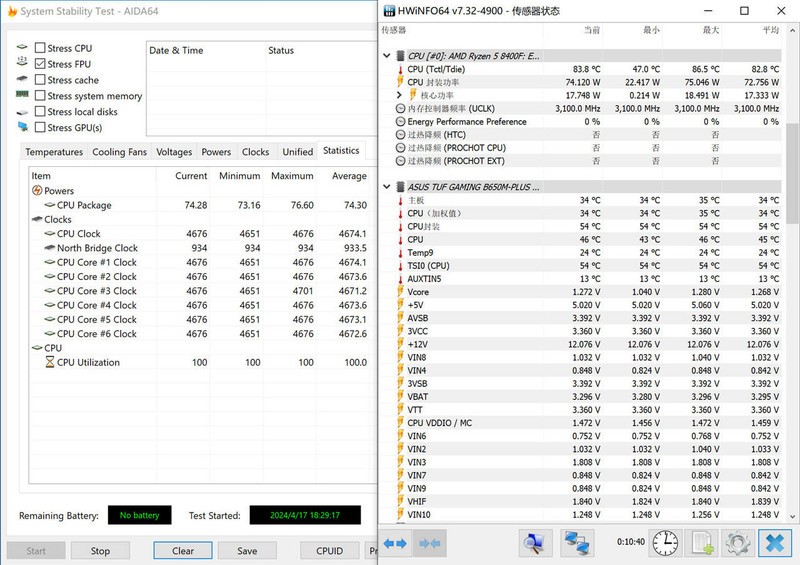Switch to the Cooling Fans tab
This screenshot has width=800, height=565.
(119, 152)
